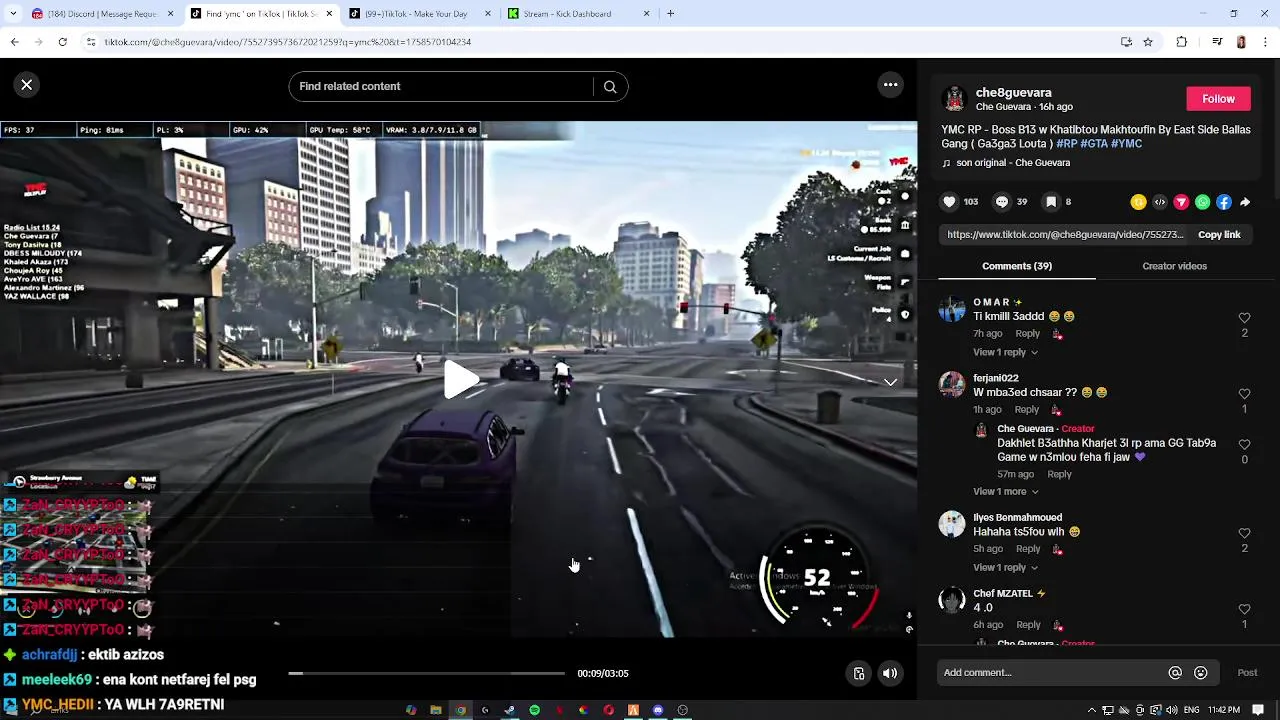Expand View 1 reply under Ilyes Benmahmoued
This screenshot has height=720, width=1280.
pos(1005,567)
